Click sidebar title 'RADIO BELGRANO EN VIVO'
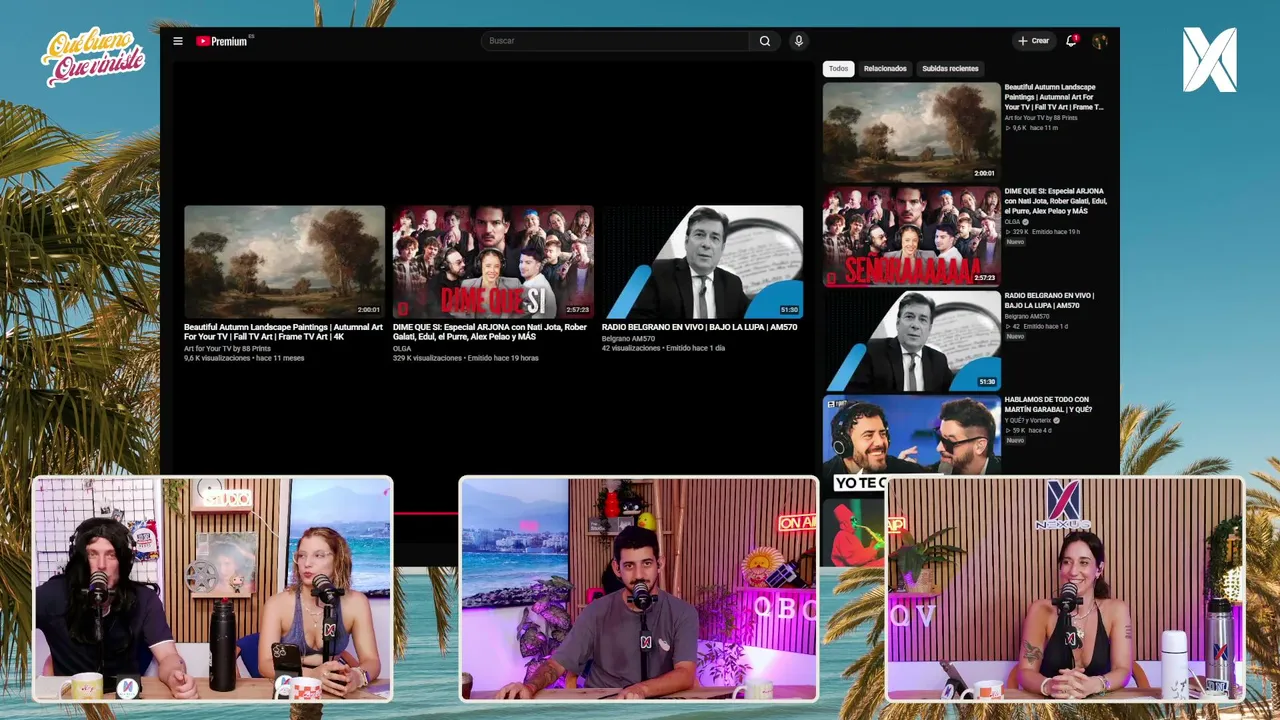The width and height of the screenshot is (1280, 720). click(x=1049, y=300)
